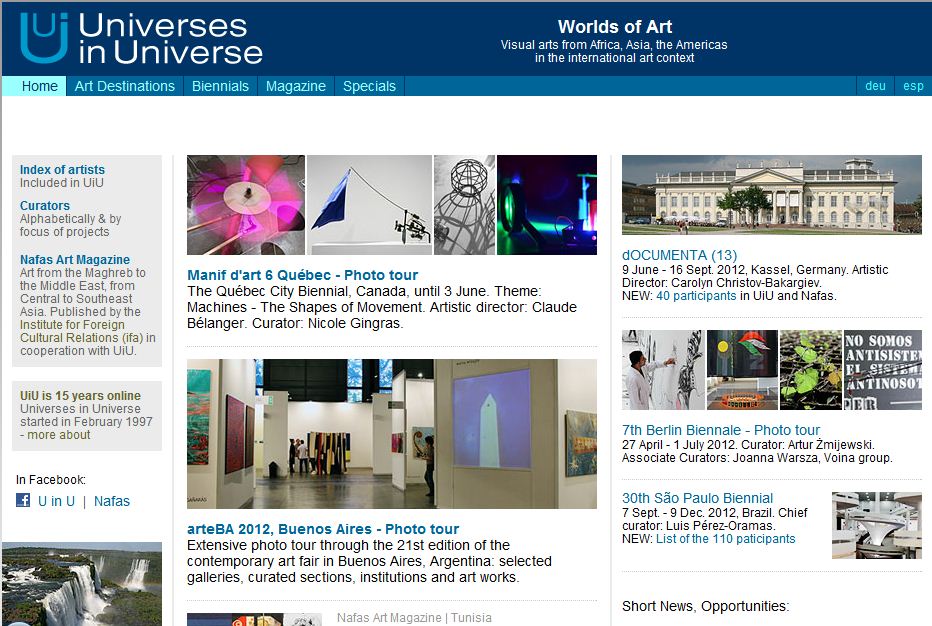932x626 pixels.
Task: Select the Specials menu item
Action: [x=370, y=86]
